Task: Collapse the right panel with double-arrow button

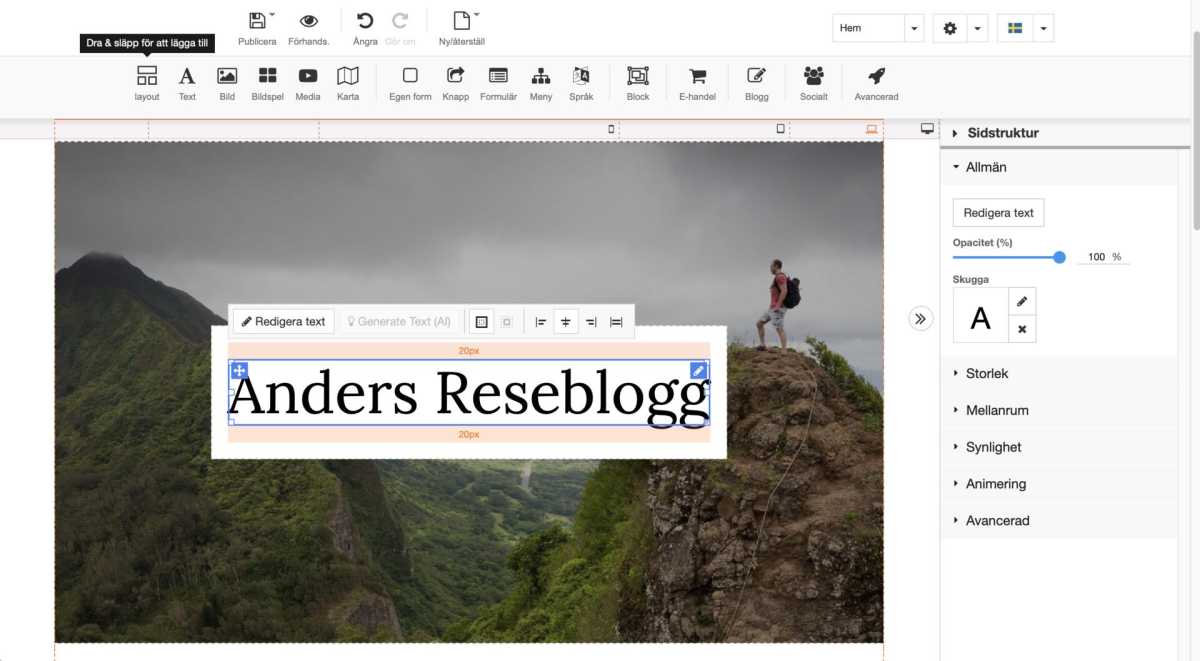Action: (x=921, y=319)
